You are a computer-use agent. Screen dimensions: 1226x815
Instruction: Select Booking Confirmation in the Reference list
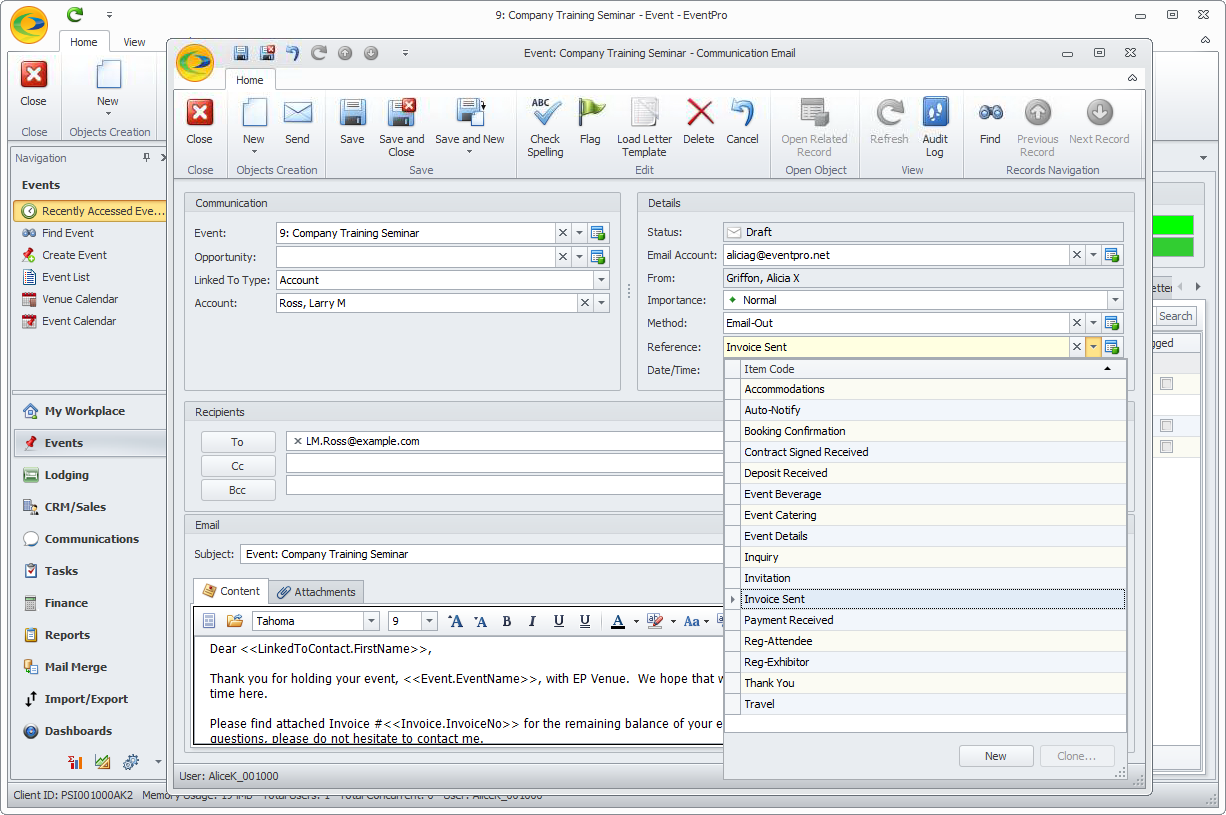point(934,431)
